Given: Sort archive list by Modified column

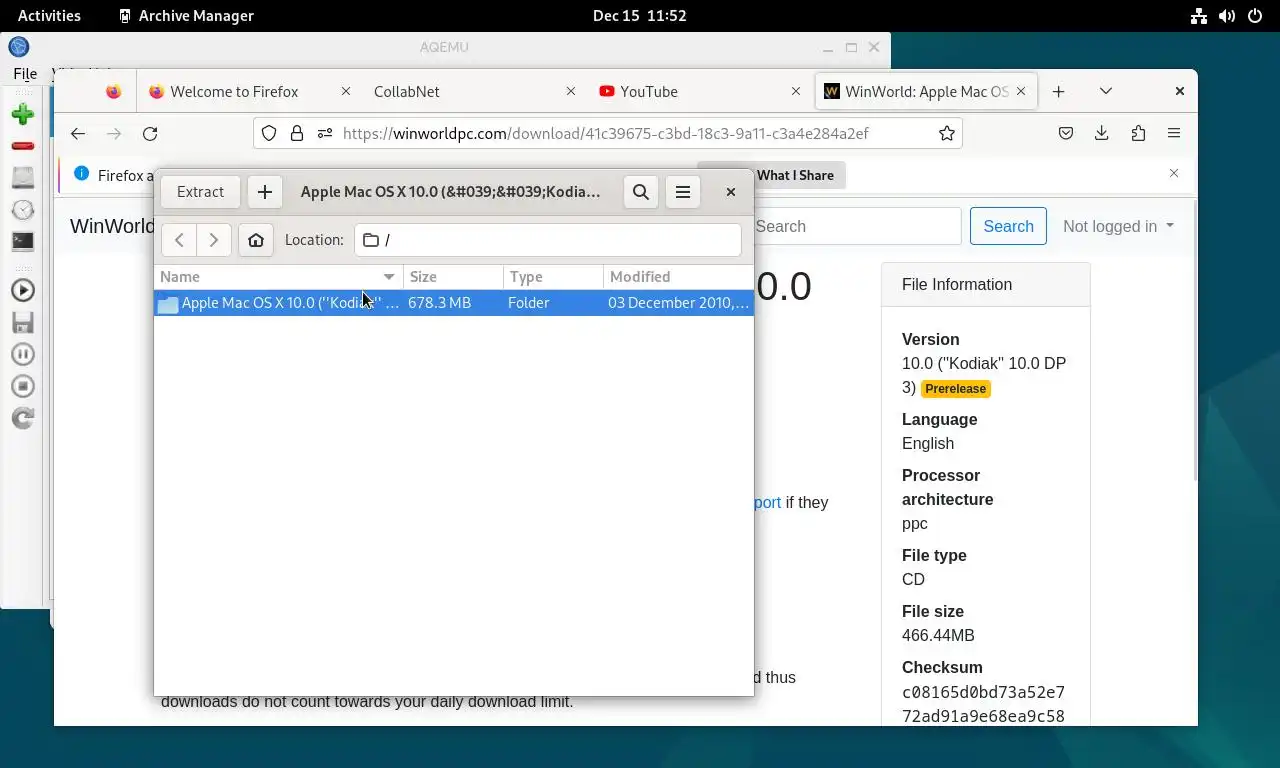Looking at the screenshot, I should point(678,277).
